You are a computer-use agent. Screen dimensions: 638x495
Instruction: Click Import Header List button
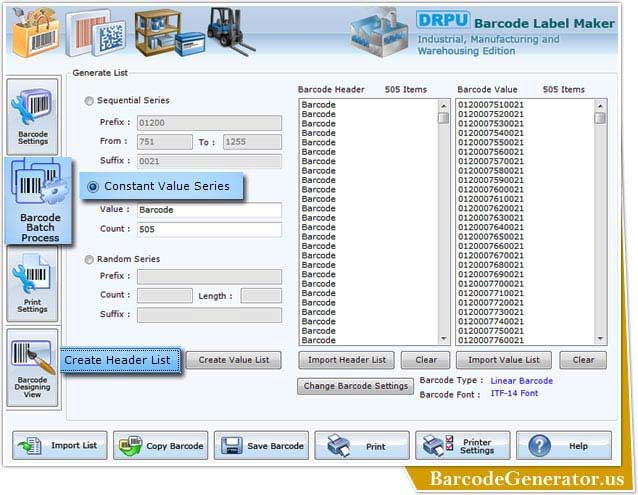(346, 360)
